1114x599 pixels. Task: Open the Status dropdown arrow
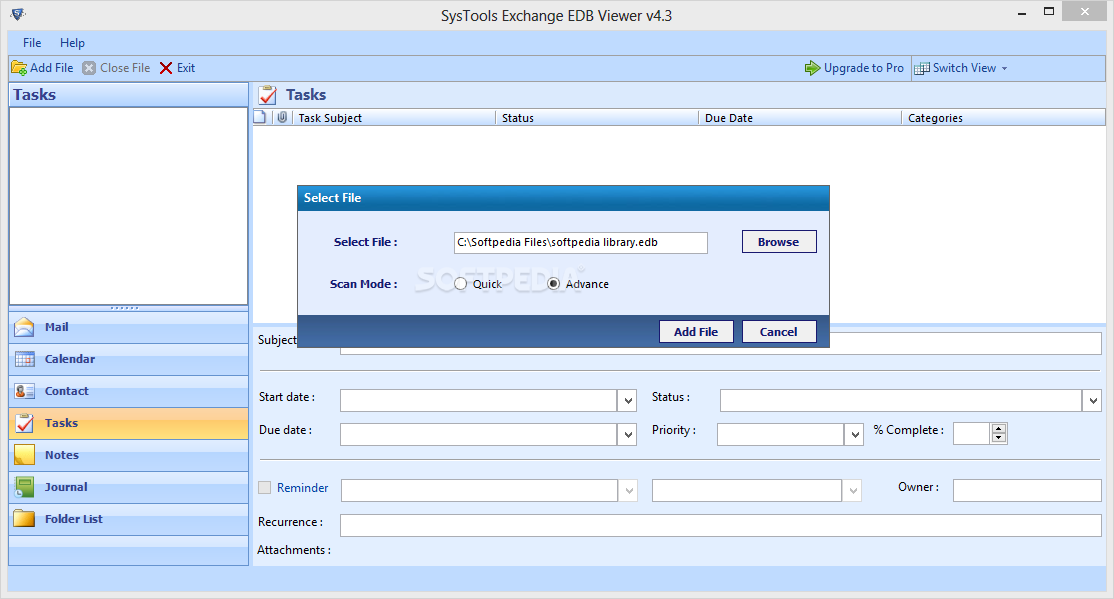point(1092,401)
